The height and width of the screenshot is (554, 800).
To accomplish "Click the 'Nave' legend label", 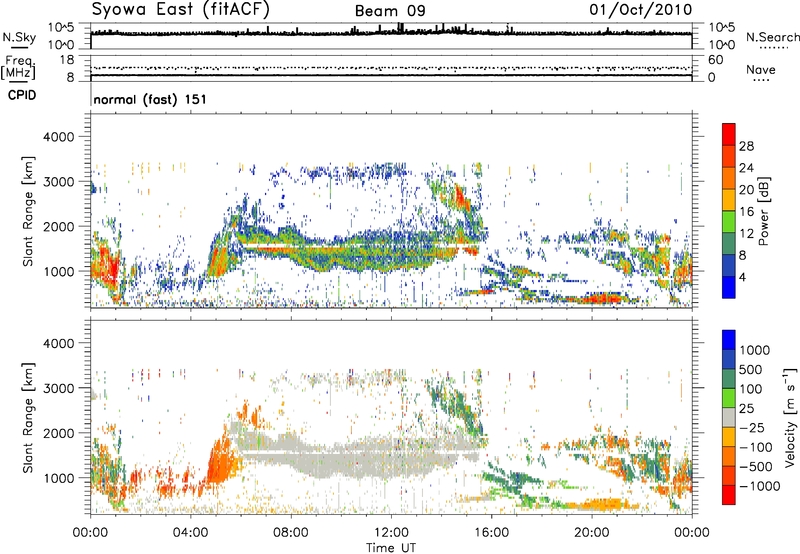I will click(x=761, y=69).
